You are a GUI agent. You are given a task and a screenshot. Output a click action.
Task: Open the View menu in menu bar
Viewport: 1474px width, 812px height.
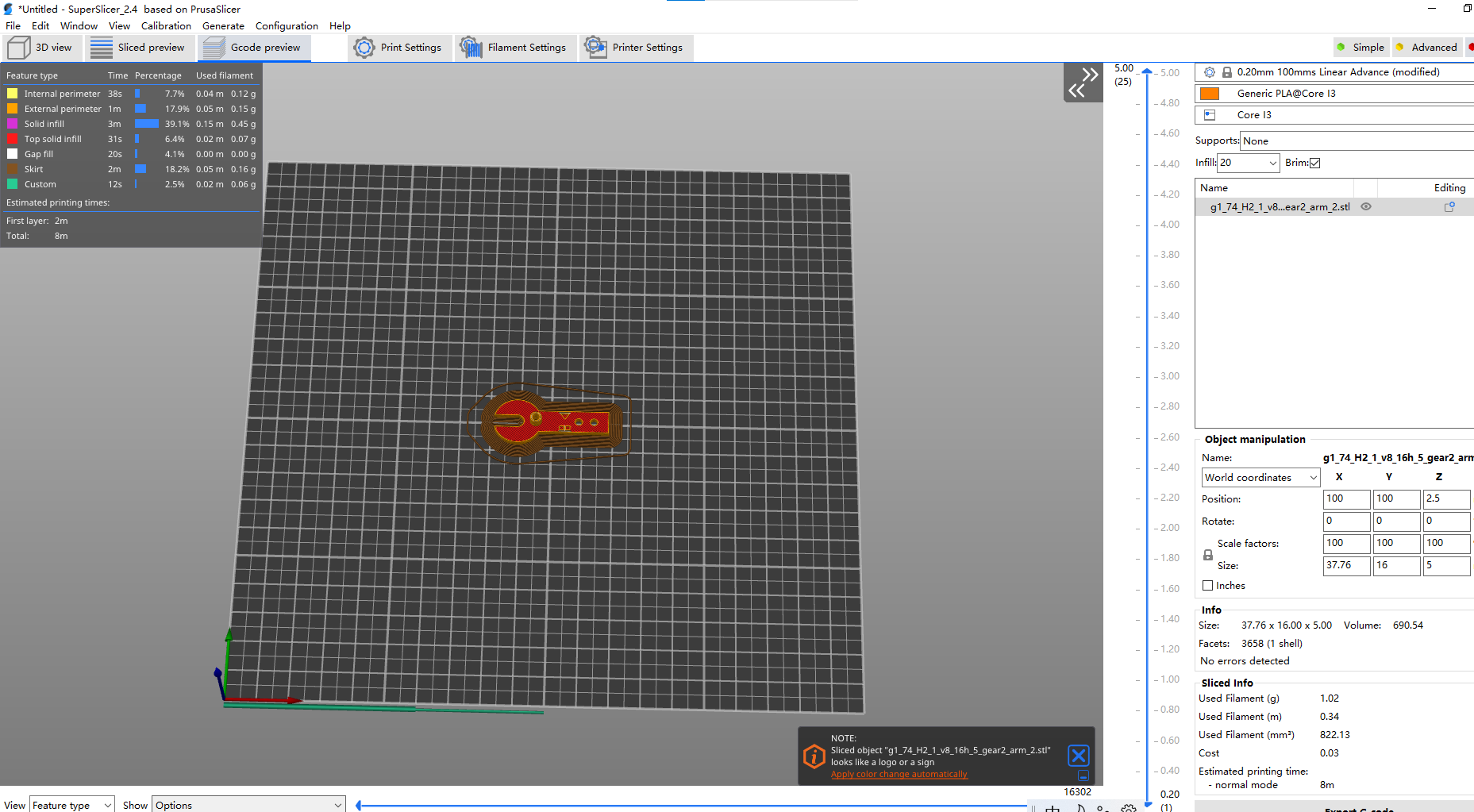(119, 26)
